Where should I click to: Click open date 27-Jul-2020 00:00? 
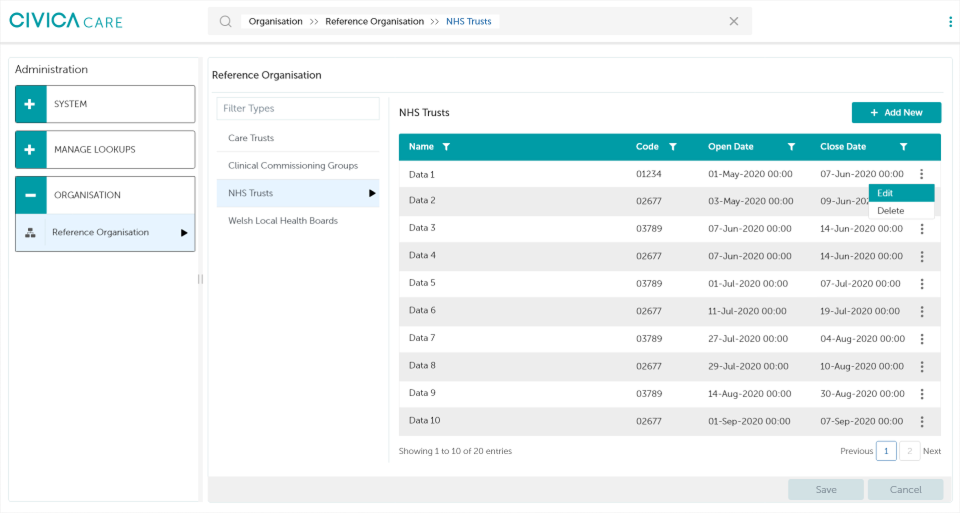(748, 339)
